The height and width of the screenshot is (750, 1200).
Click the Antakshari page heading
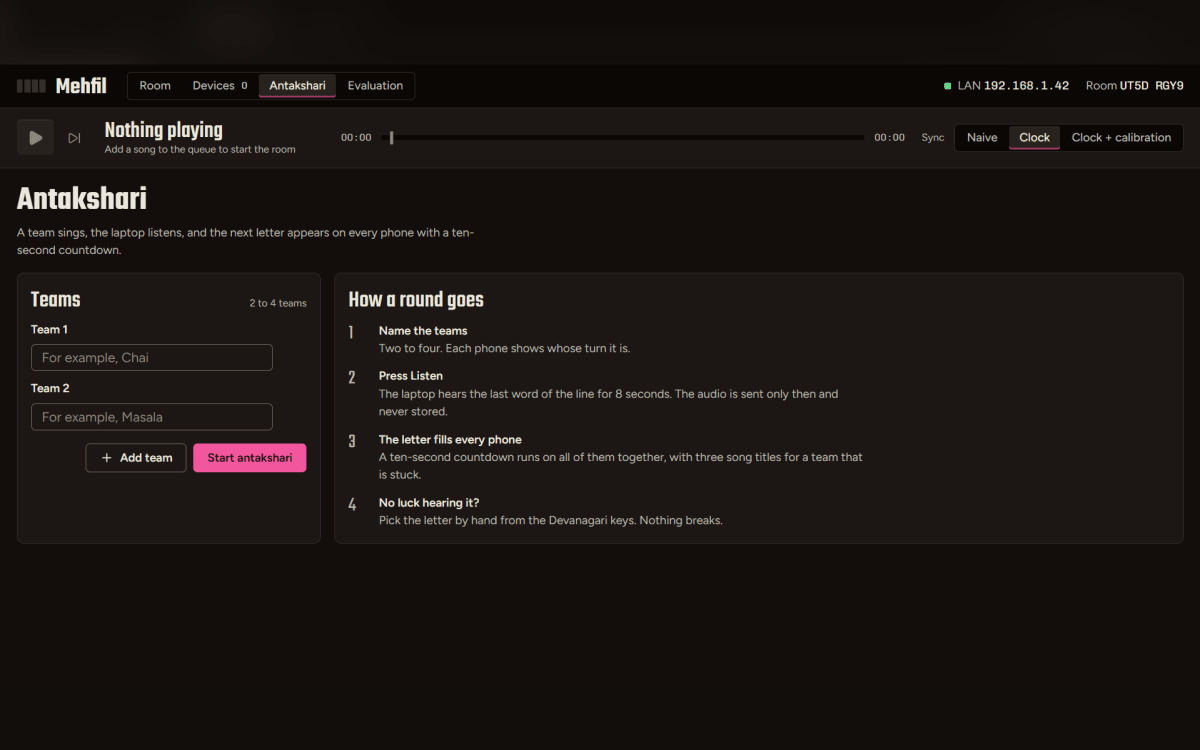(x=82, y=199)
